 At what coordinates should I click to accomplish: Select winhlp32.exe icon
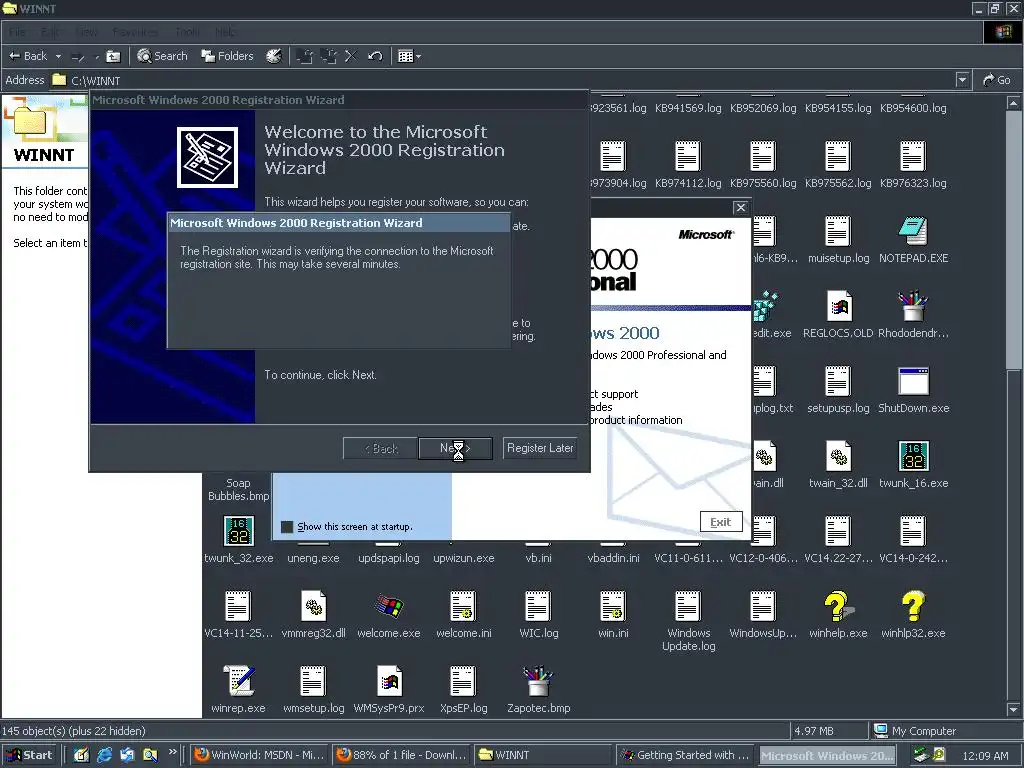click(913, 607)
